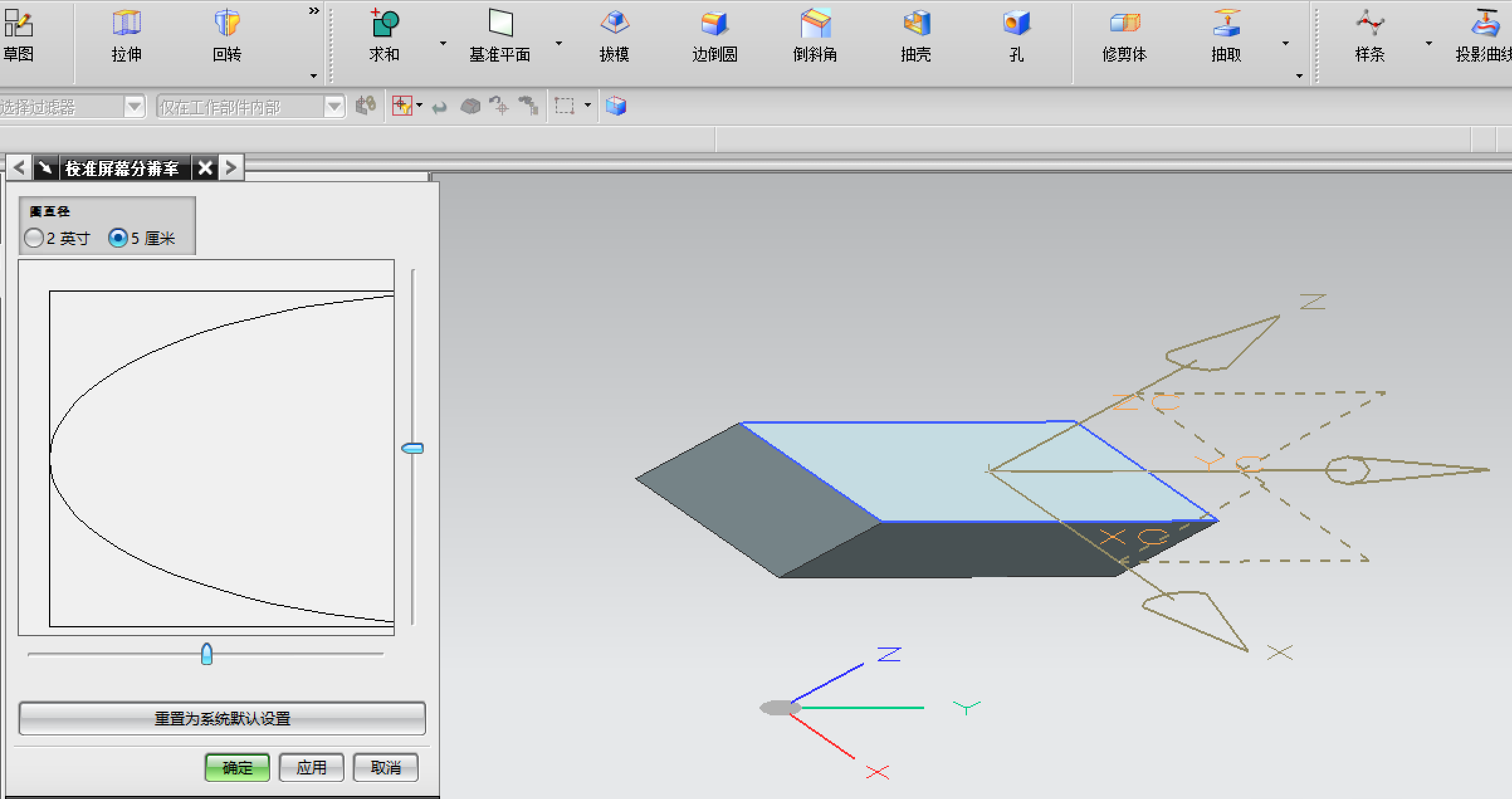Select the 拉伸 extrude tool
Screen dimensions: 1512x799
click(x=126, y=35)
